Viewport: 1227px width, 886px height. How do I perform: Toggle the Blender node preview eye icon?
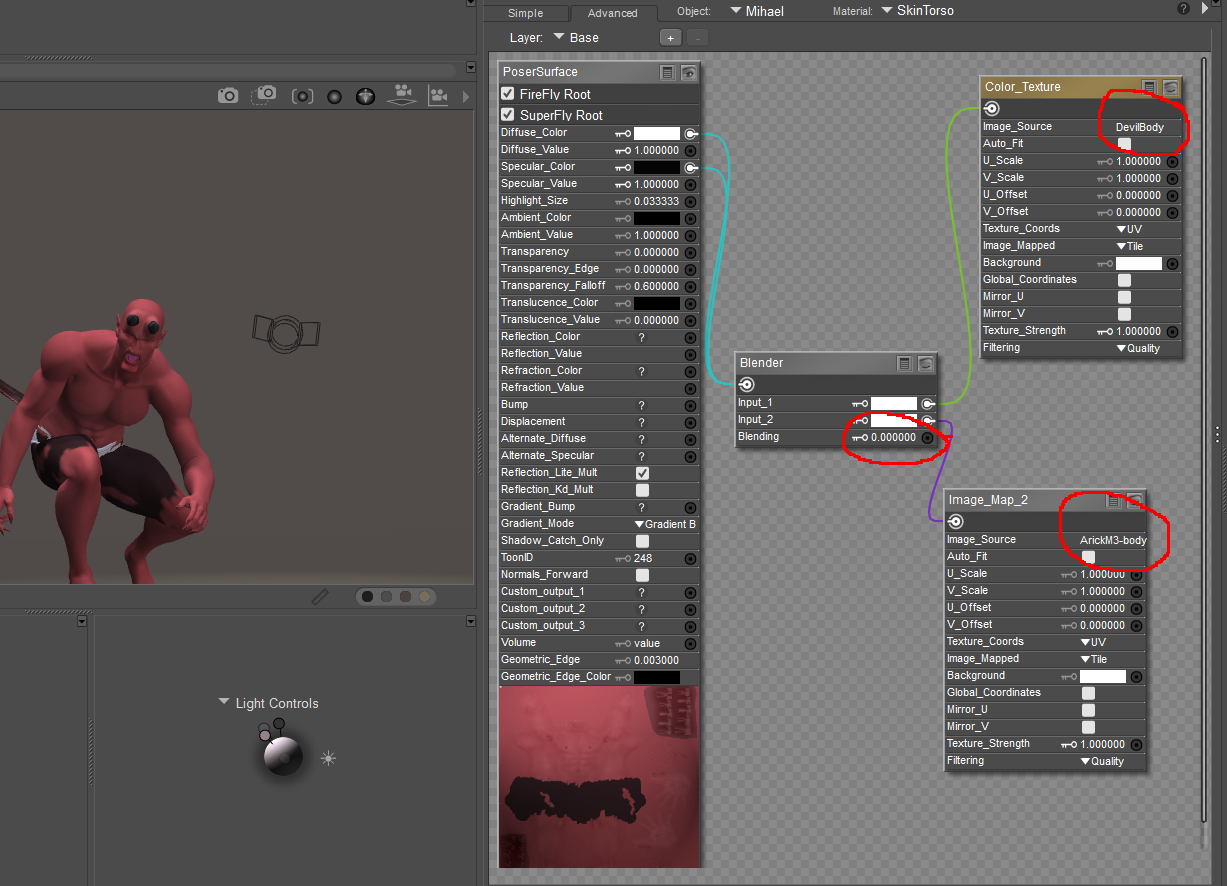click(x=925, y=363)
